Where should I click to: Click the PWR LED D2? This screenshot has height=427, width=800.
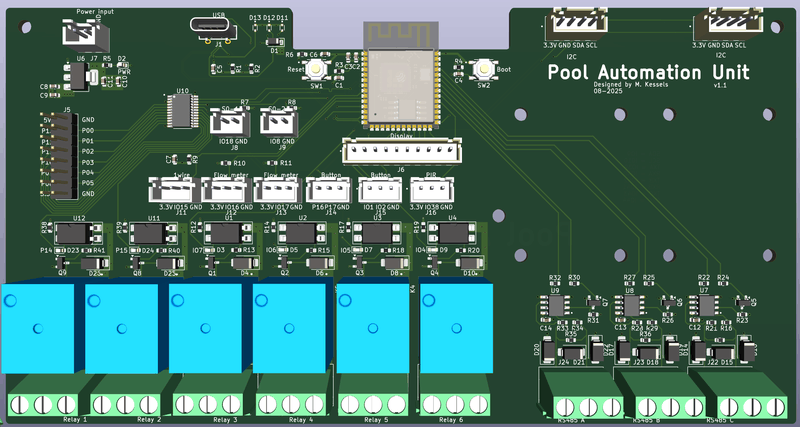pos(122,65)
